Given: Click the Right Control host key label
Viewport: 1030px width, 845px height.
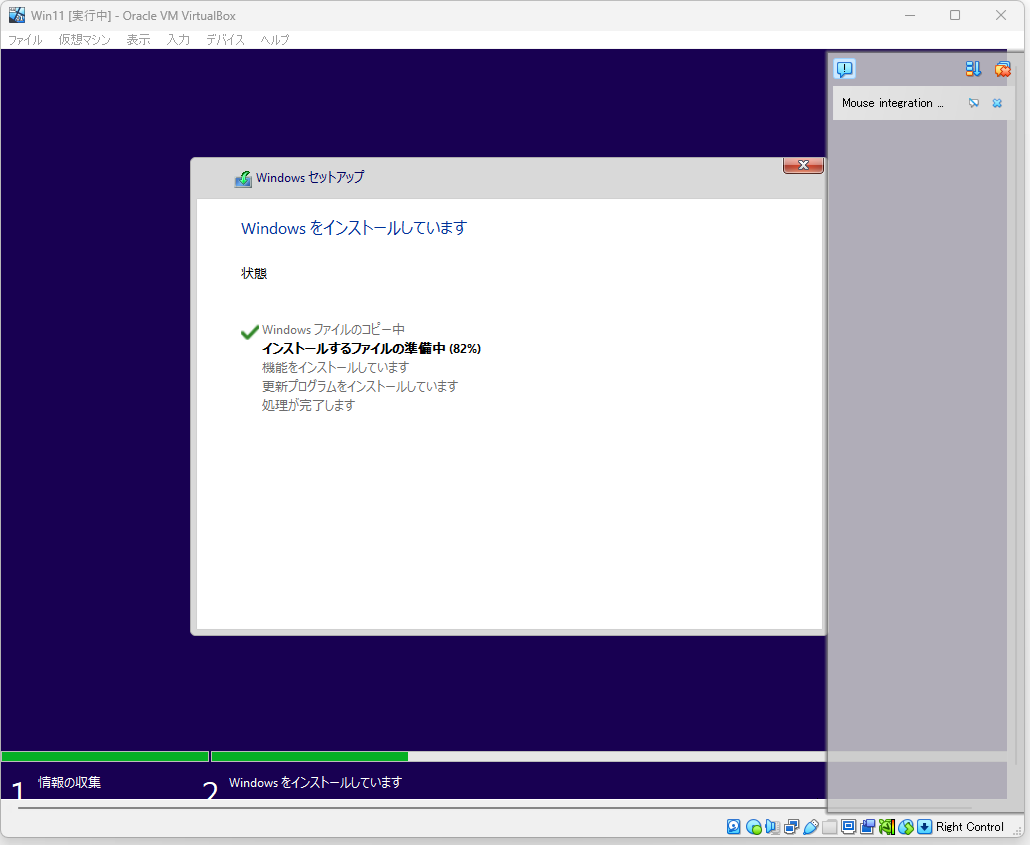Looking at the screenshot, I should tap(970, 827).
